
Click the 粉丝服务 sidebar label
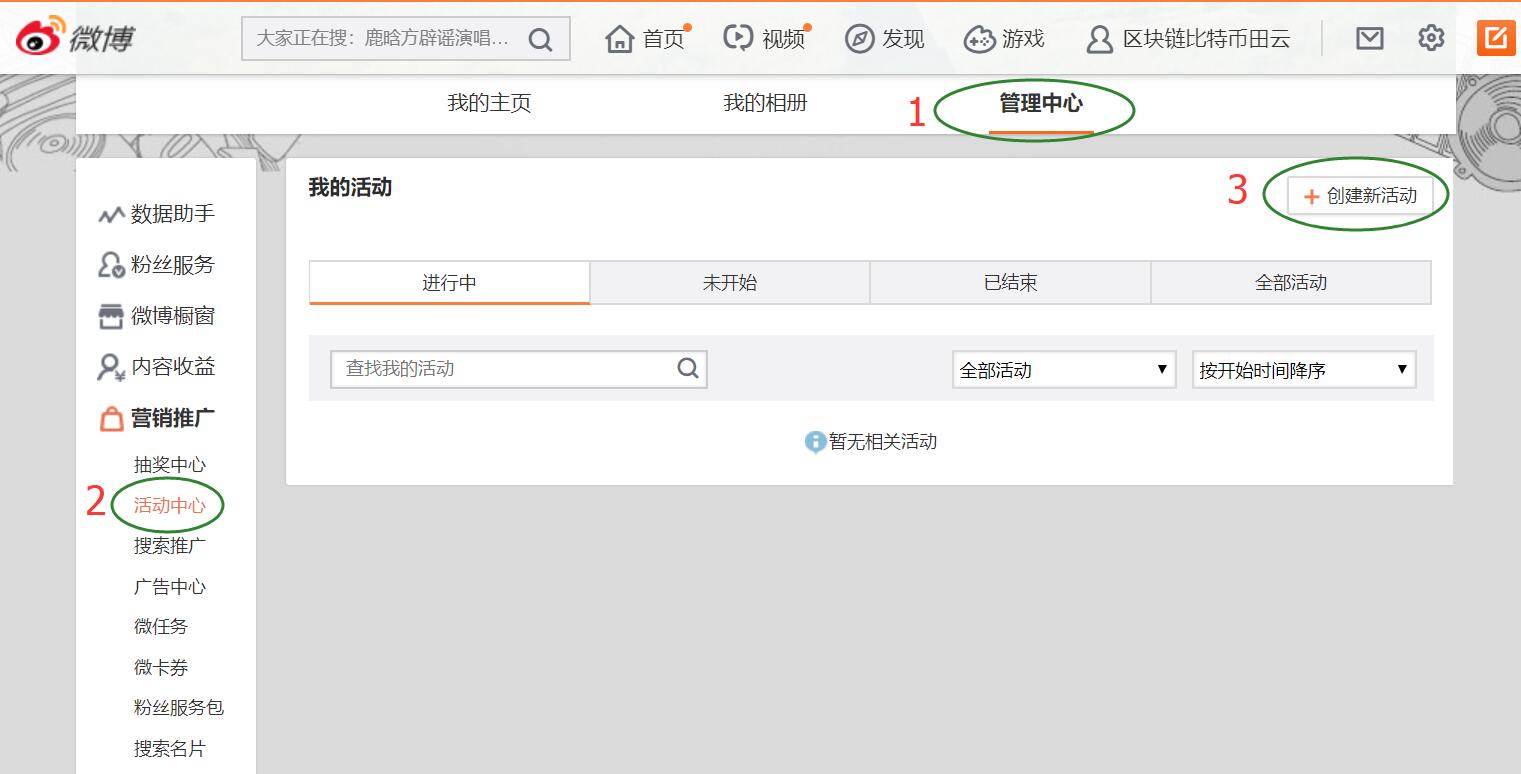click(x=173, y=265)
